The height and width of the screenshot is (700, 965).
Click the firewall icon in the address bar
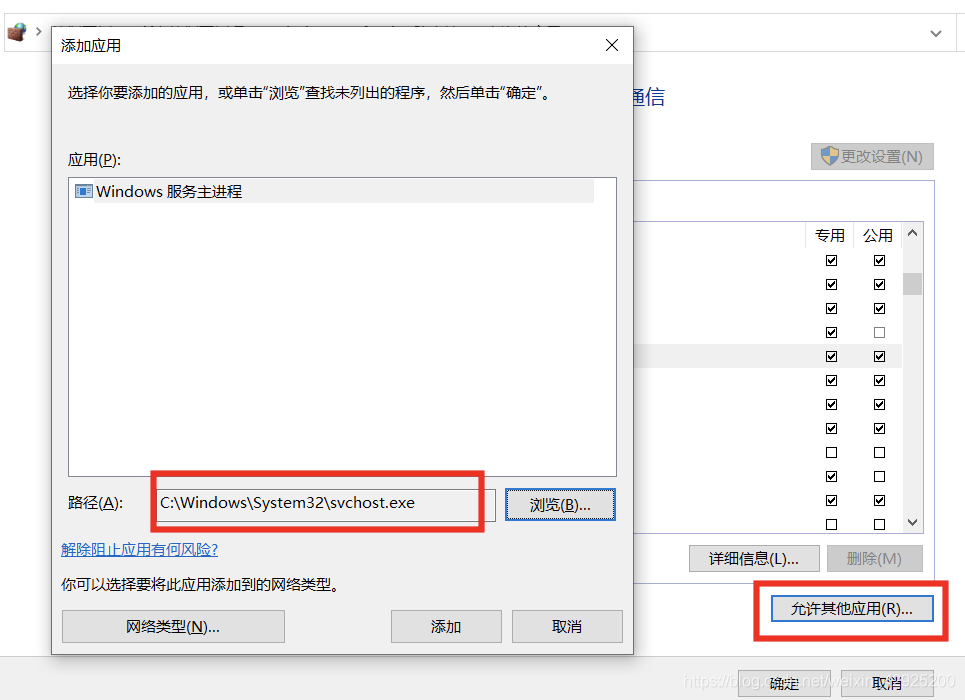pos(17,31)
